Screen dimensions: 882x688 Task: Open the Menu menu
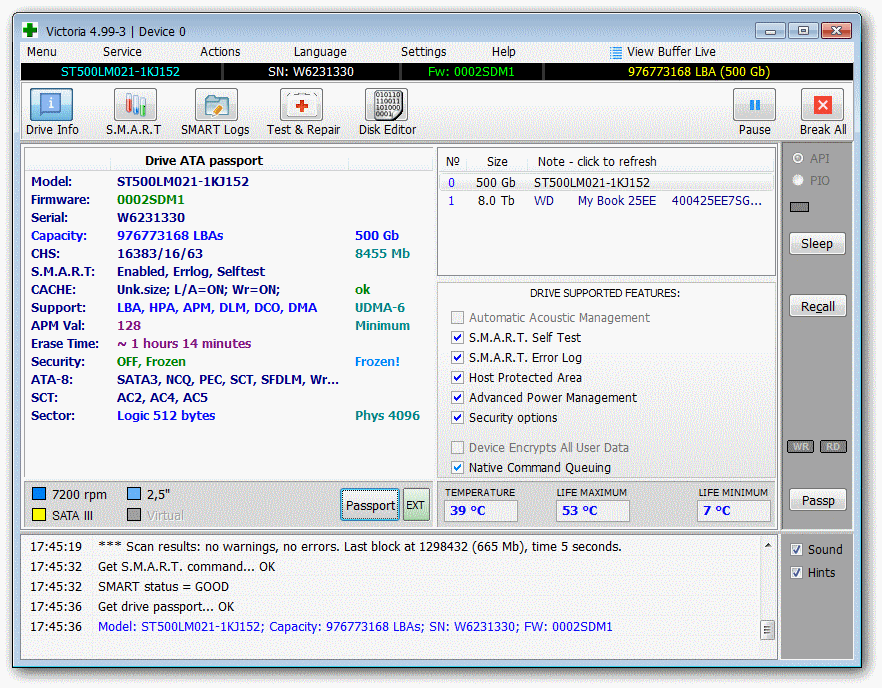pyautogui.click(x=42, y=52)
